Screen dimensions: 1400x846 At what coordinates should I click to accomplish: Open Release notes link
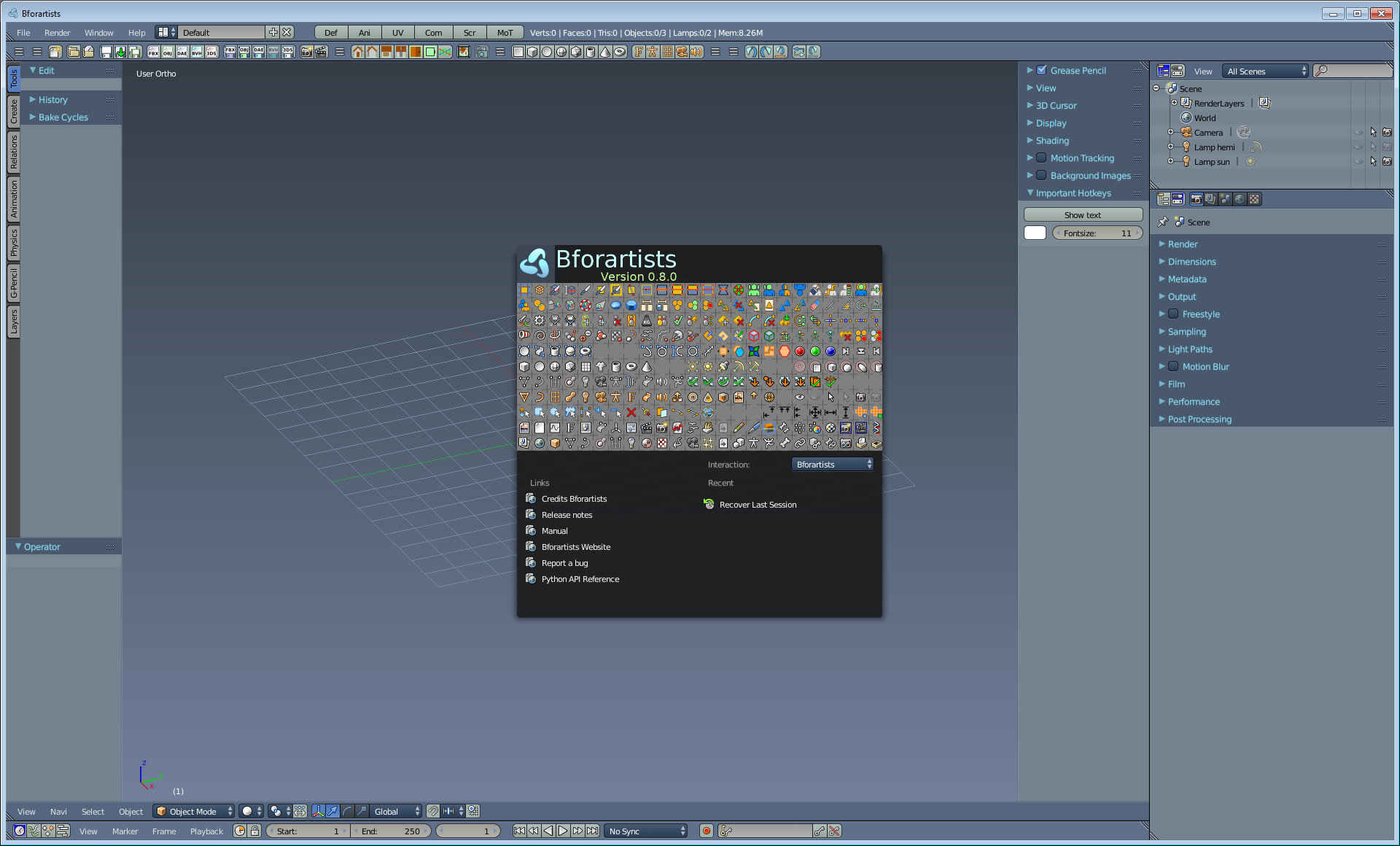coord(567,515)
